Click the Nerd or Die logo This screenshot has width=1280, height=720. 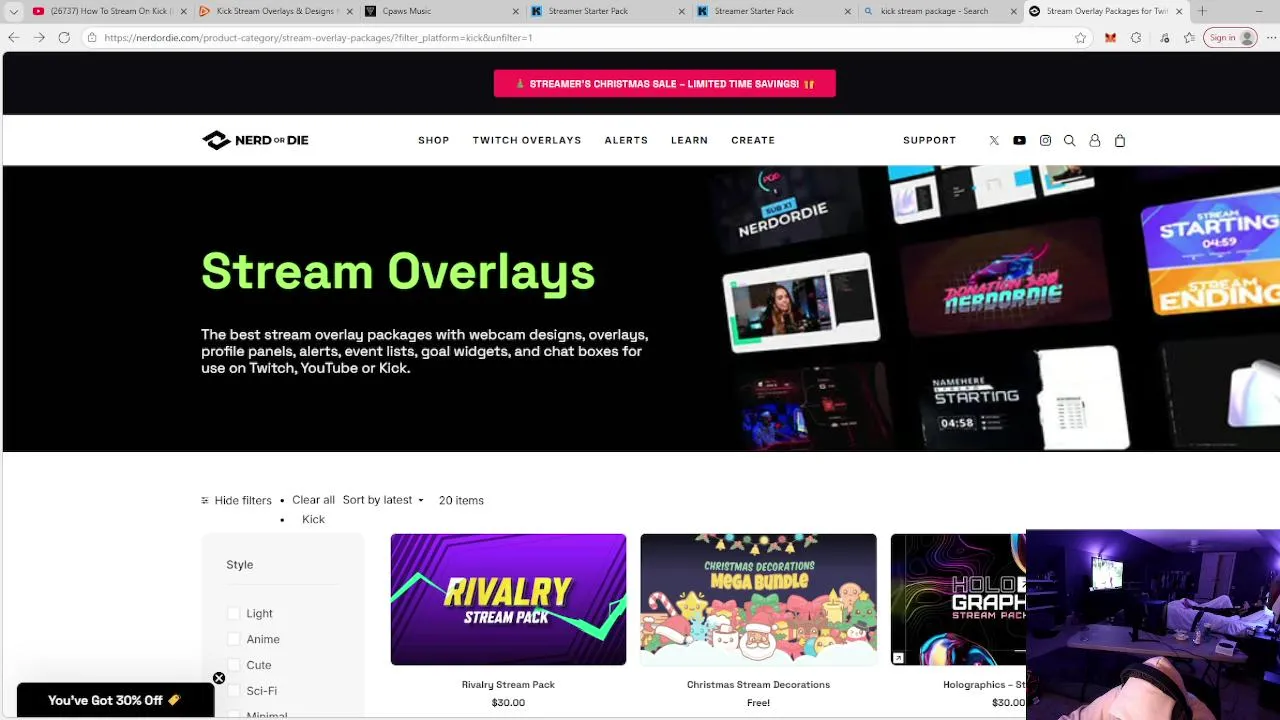pos(255,140)
